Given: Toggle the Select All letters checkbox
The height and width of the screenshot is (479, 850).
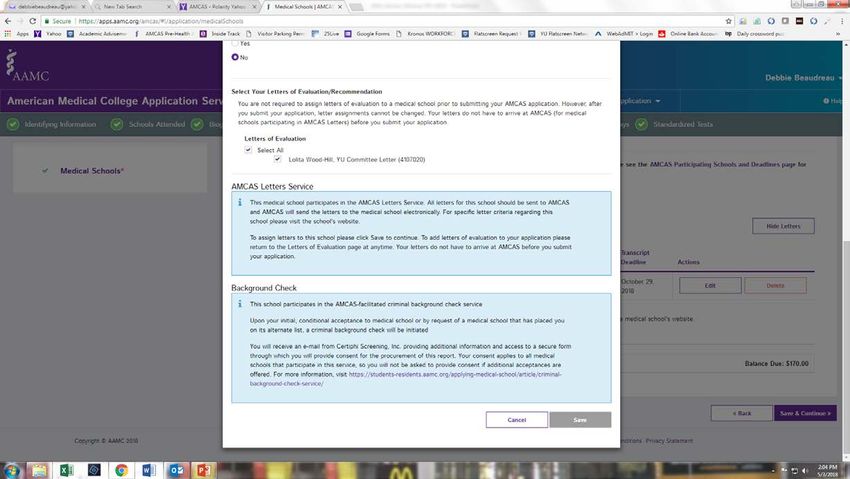Looking at the screenshot, I should pos(248,150).
